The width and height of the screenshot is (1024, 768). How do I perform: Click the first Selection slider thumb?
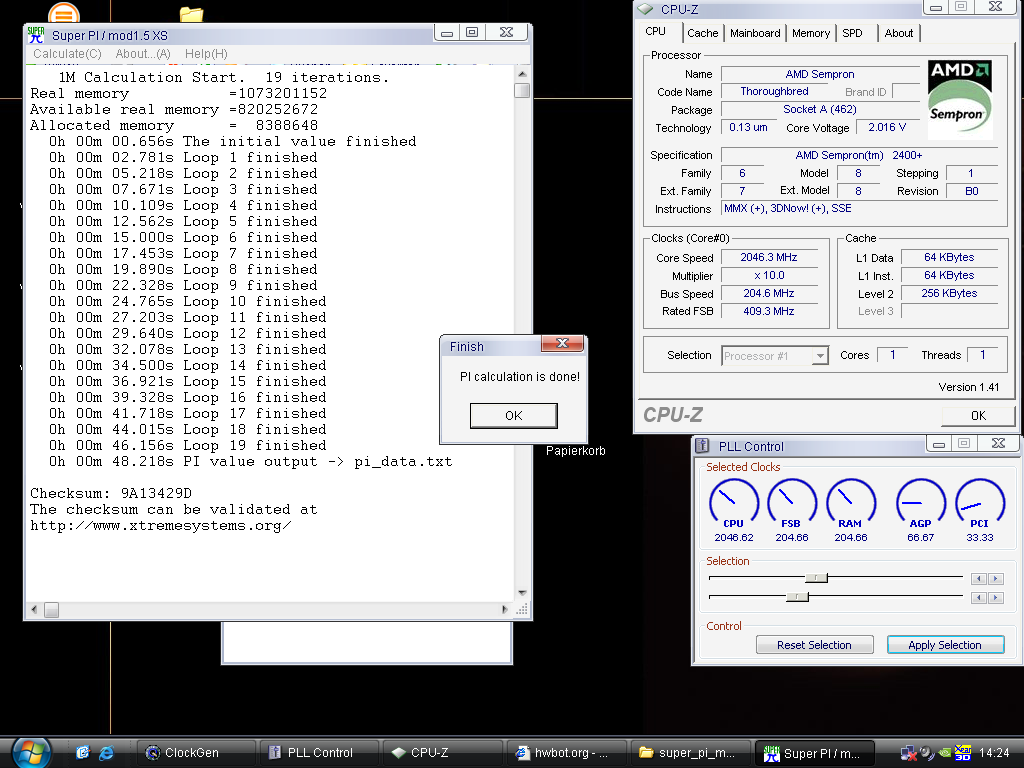[816, 577]
